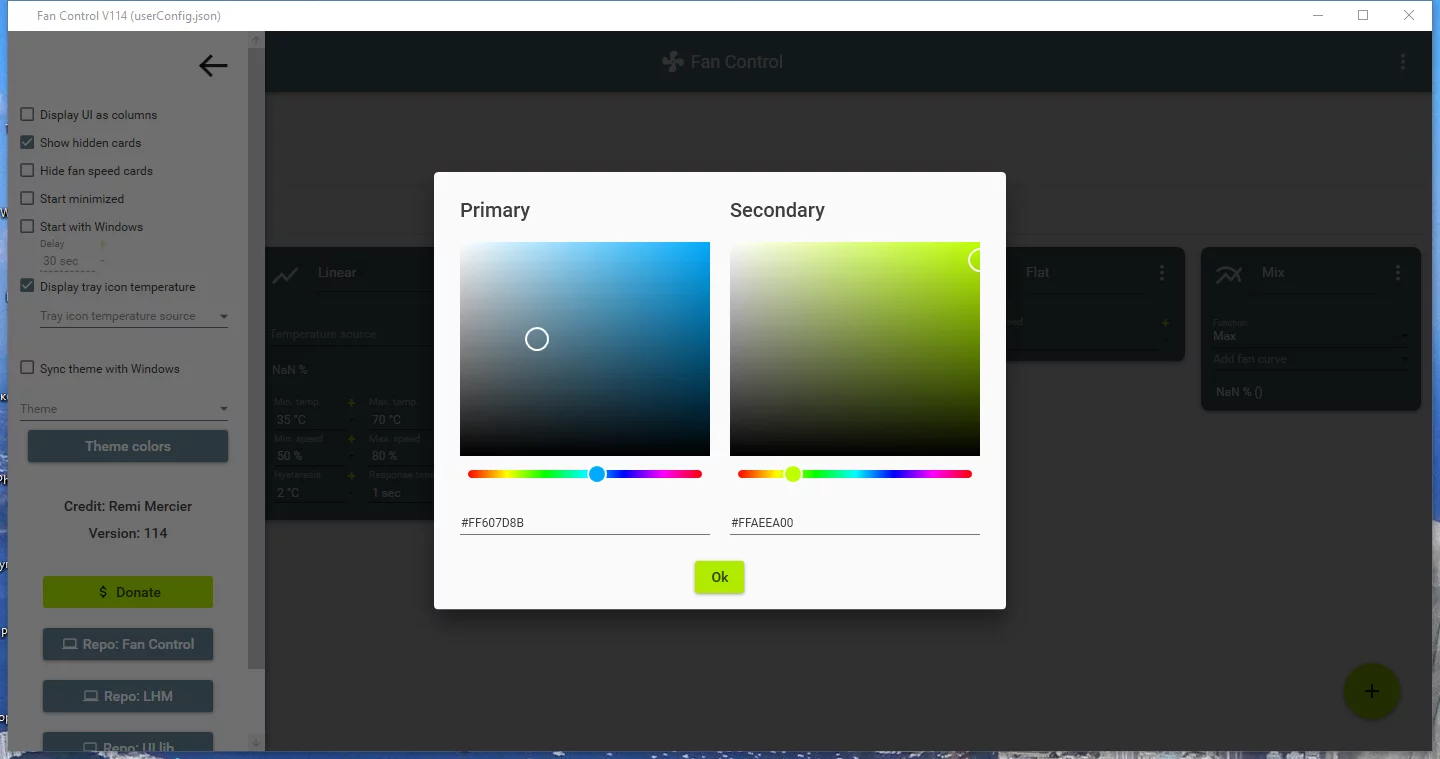Click the Credit: Remi Mercier text

pos(128,506)
